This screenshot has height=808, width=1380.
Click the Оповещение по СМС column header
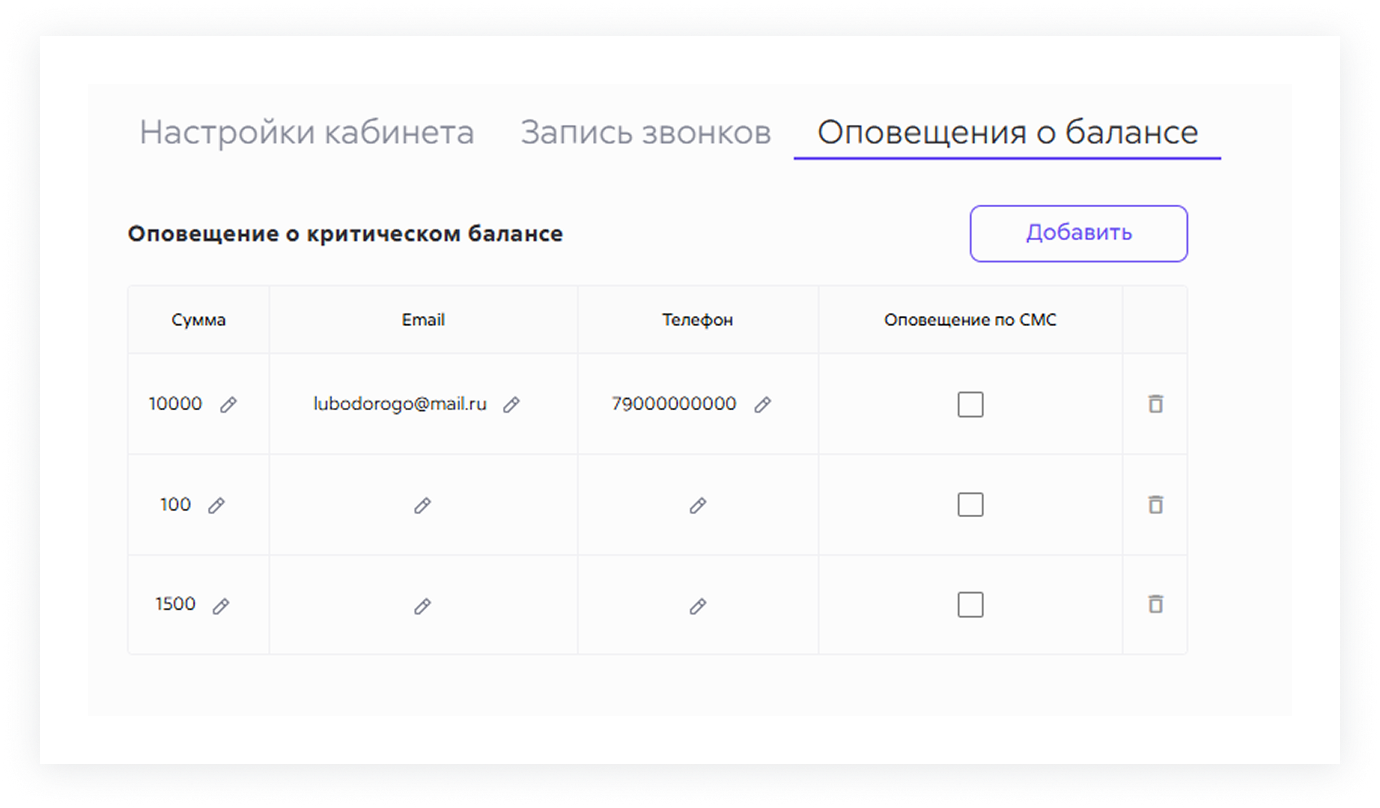[969, 319]
